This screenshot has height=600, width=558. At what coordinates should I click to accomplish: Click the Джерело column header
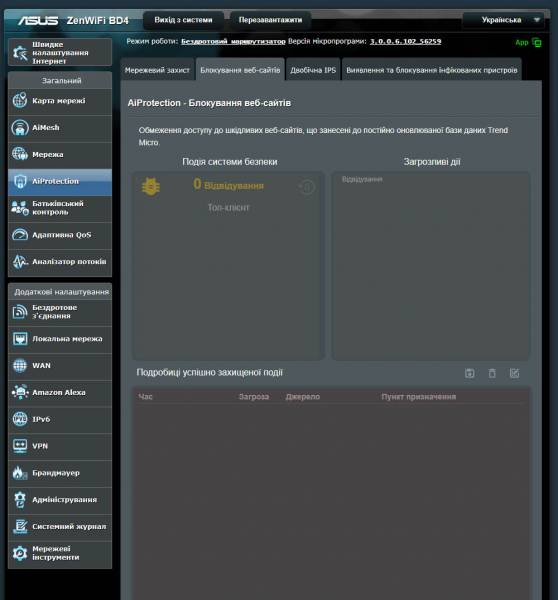[x=302, y=397]
